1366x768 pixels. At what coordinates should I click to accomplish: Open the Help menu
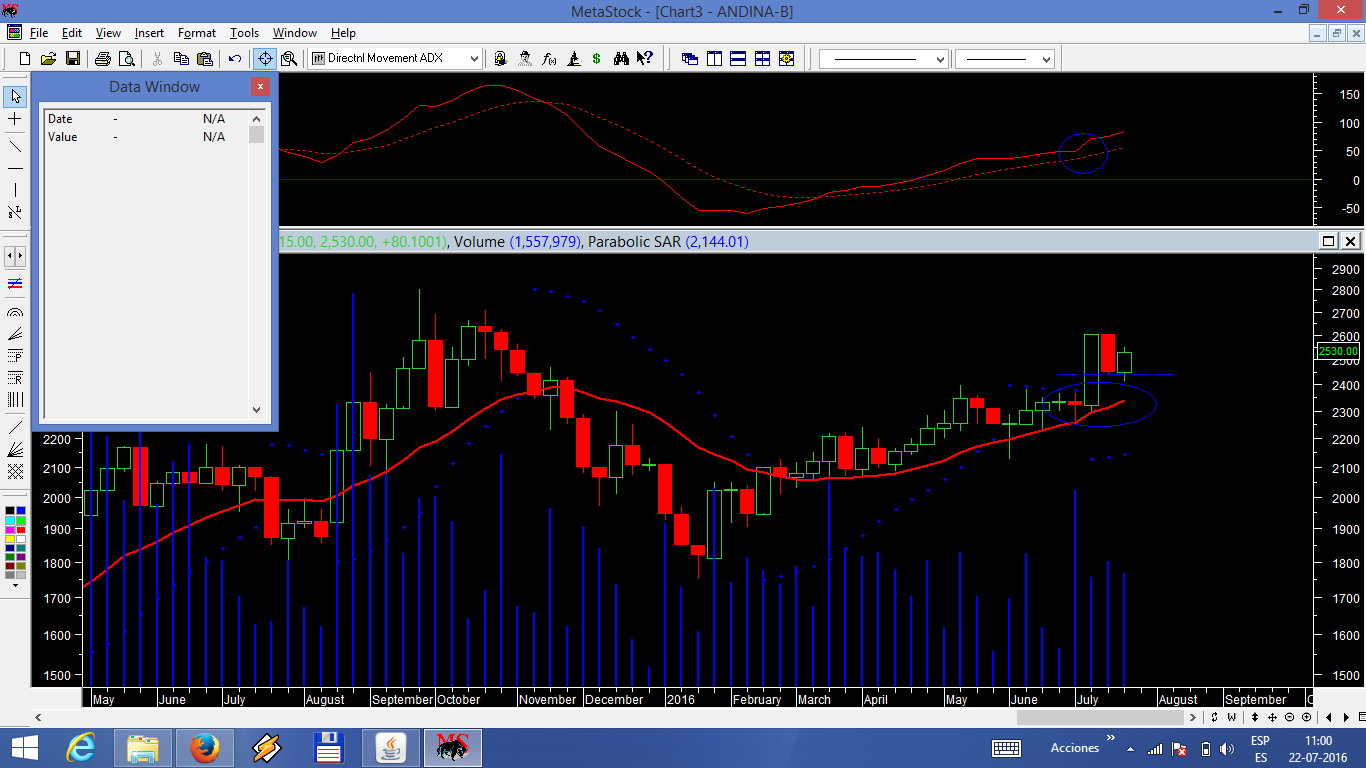(x=343, y=33)
